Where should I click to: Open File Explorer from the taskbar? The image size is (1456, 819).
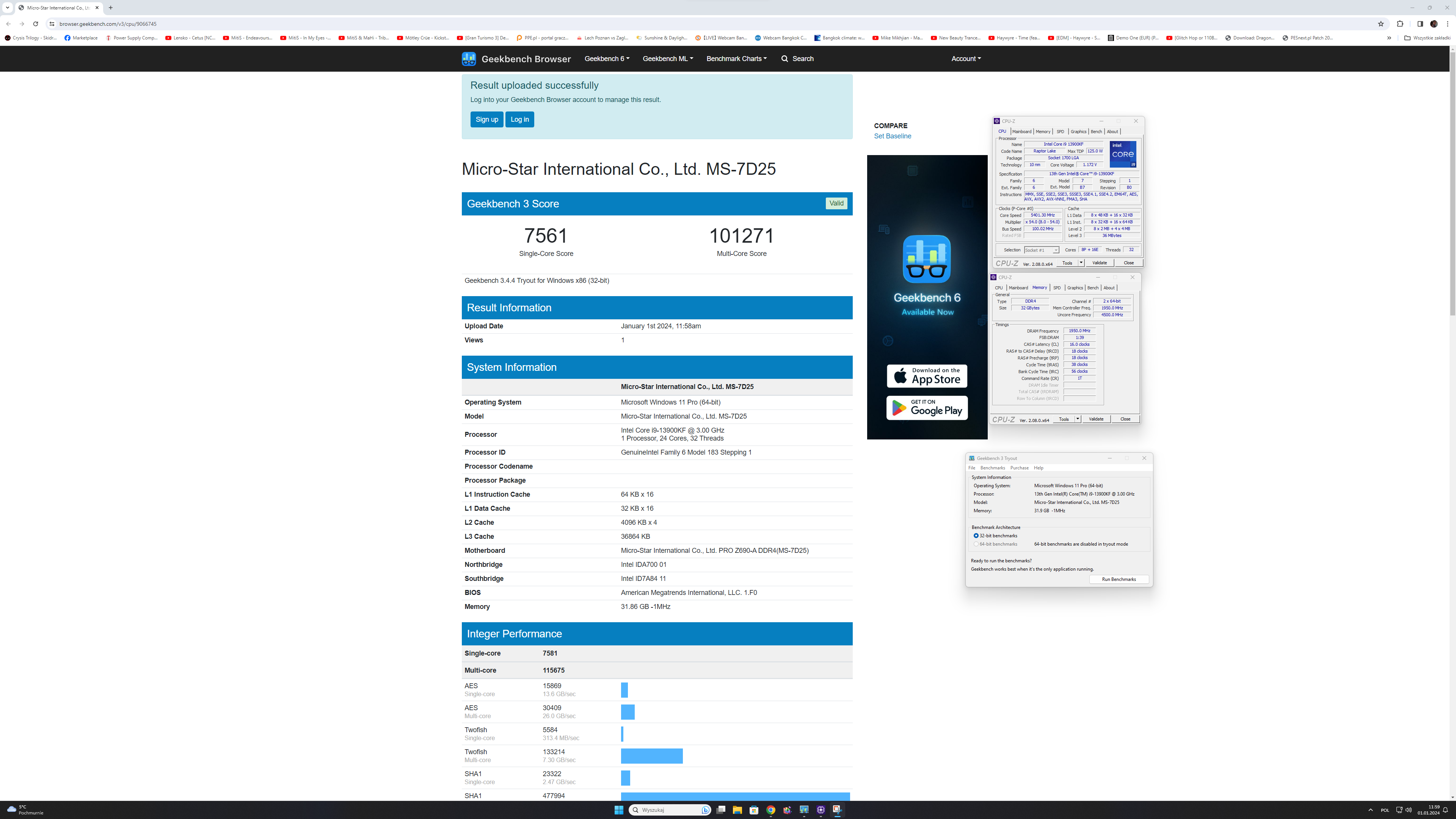coord(737,810)
